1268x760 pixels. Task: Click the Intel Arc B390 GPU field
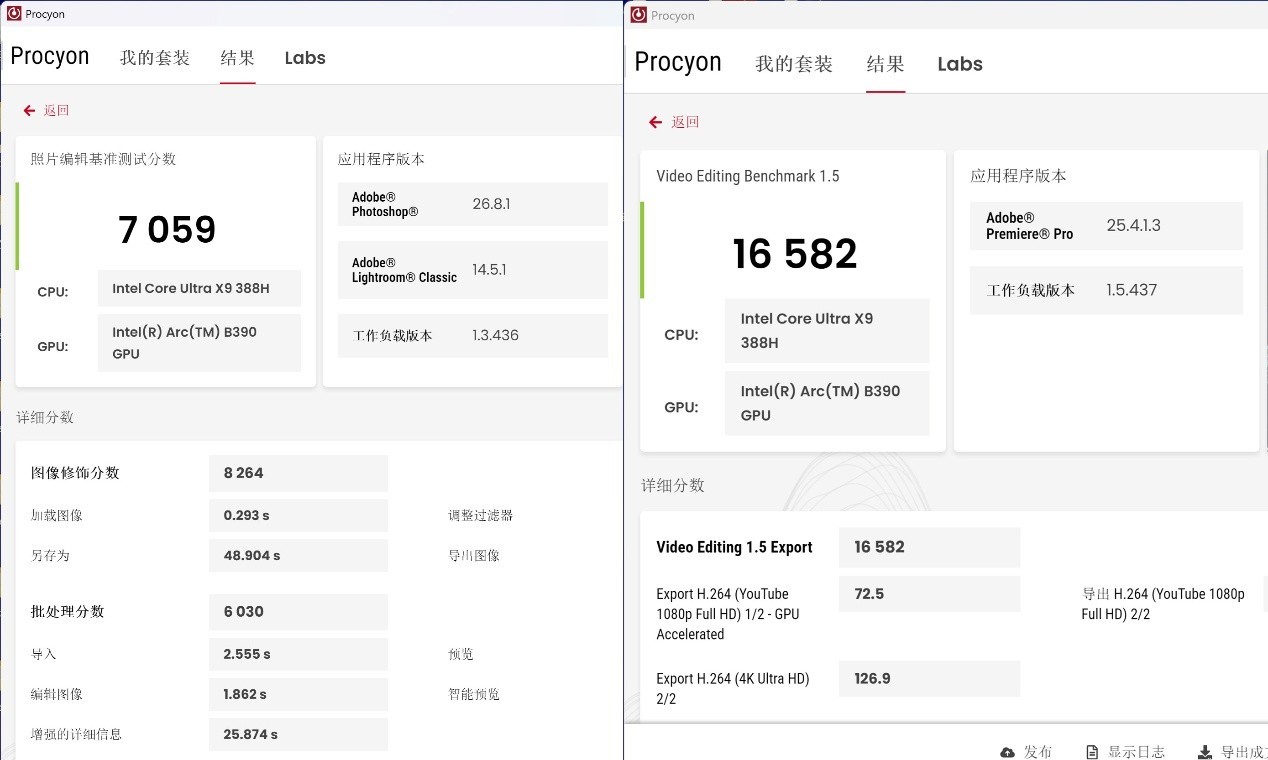pyautogui.click(x=199, y=343)
